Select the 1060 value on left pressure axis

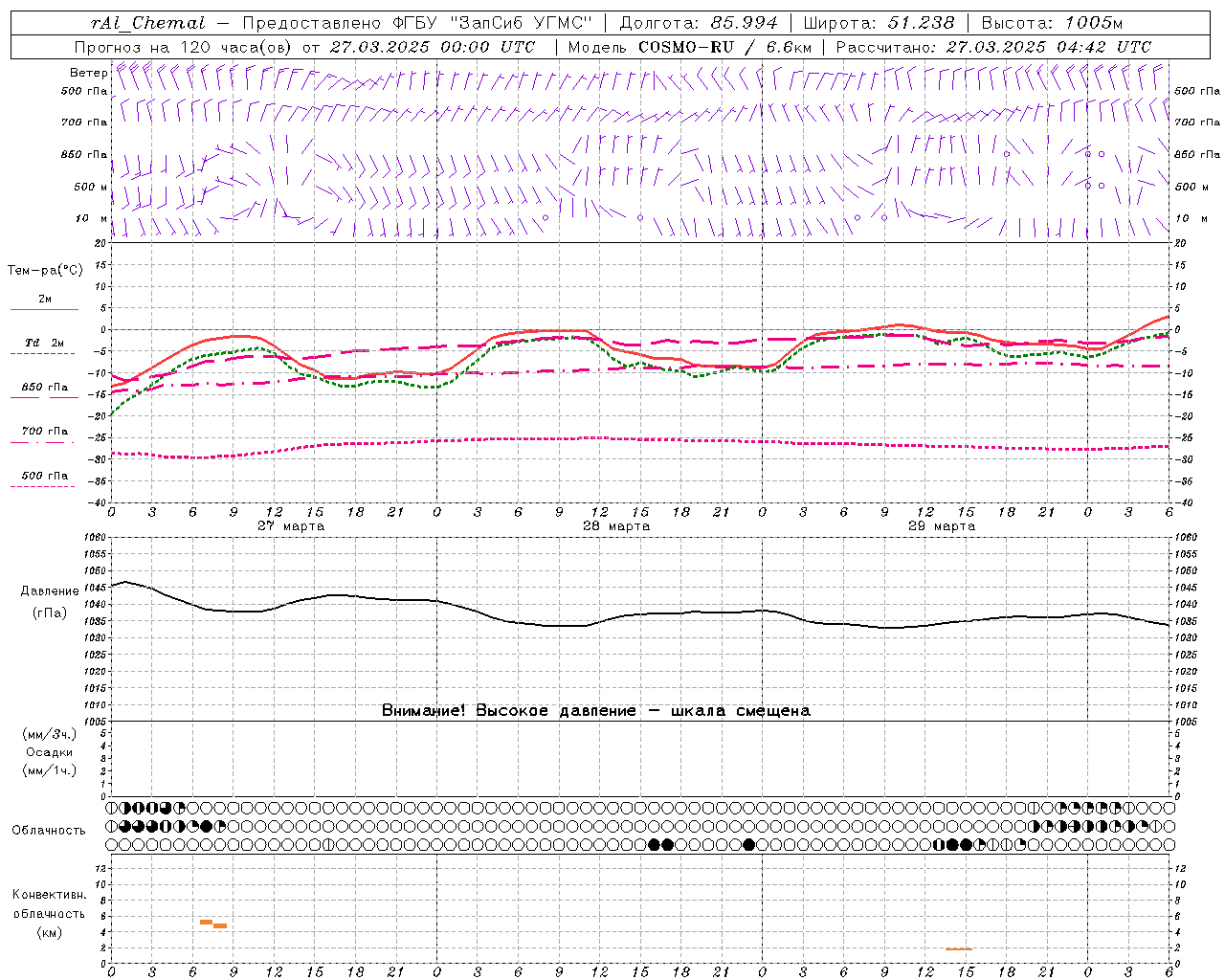pos(97,538)
